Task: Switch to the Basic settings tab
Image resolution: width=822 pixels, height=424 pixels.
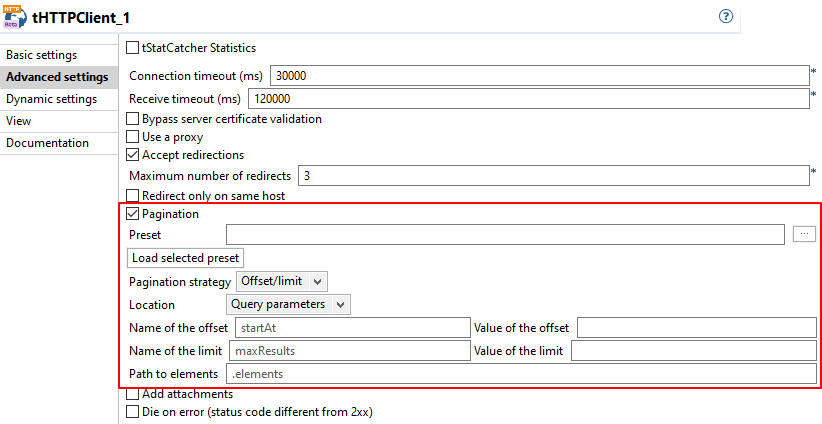Action: pos(41,55)
